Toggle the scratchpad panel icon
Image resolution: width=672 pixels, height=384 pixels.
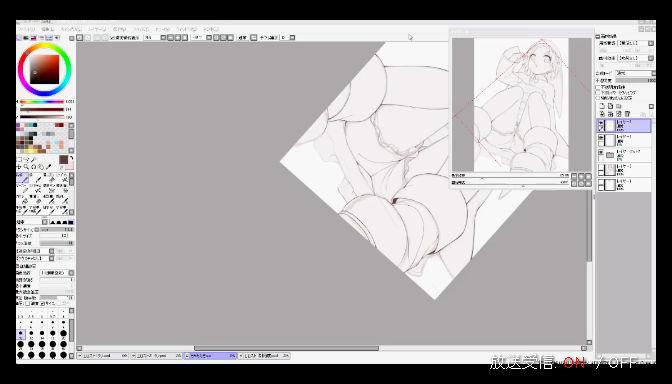coord(57,38)
